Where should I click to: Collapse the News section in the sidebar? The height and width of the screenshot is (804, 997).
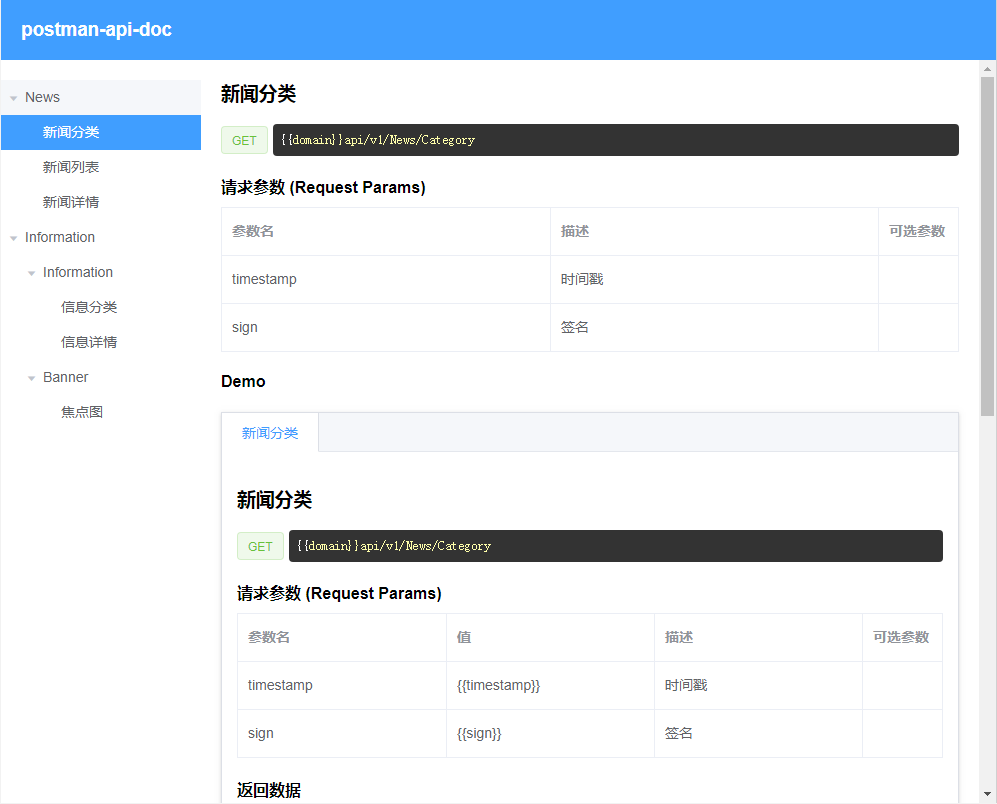tap(13, 97)
